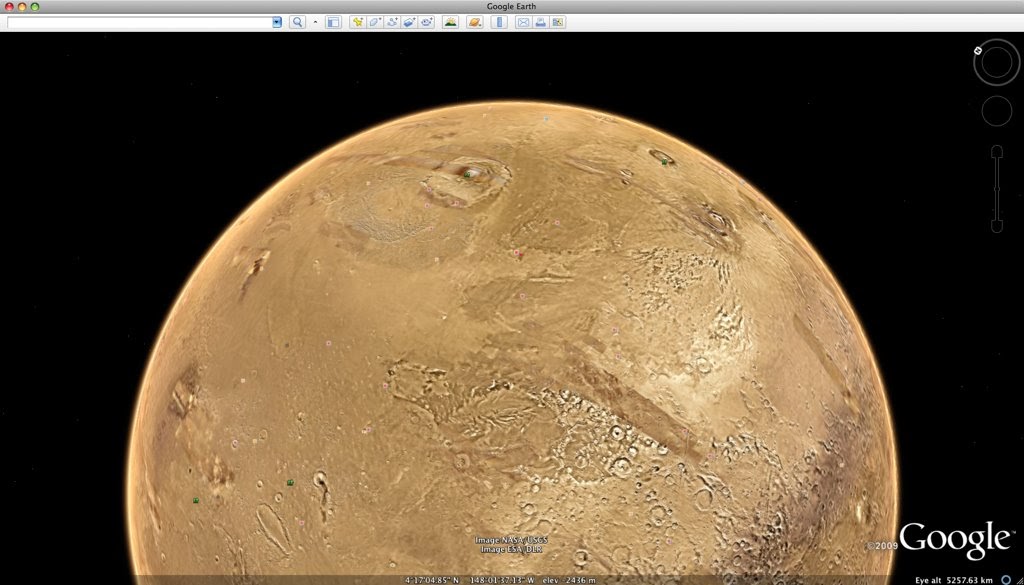The height and width of the screenshot is (585, 1024).
Task: Select the green placemark on Olympus Mons
Action: tap(466, 174)
